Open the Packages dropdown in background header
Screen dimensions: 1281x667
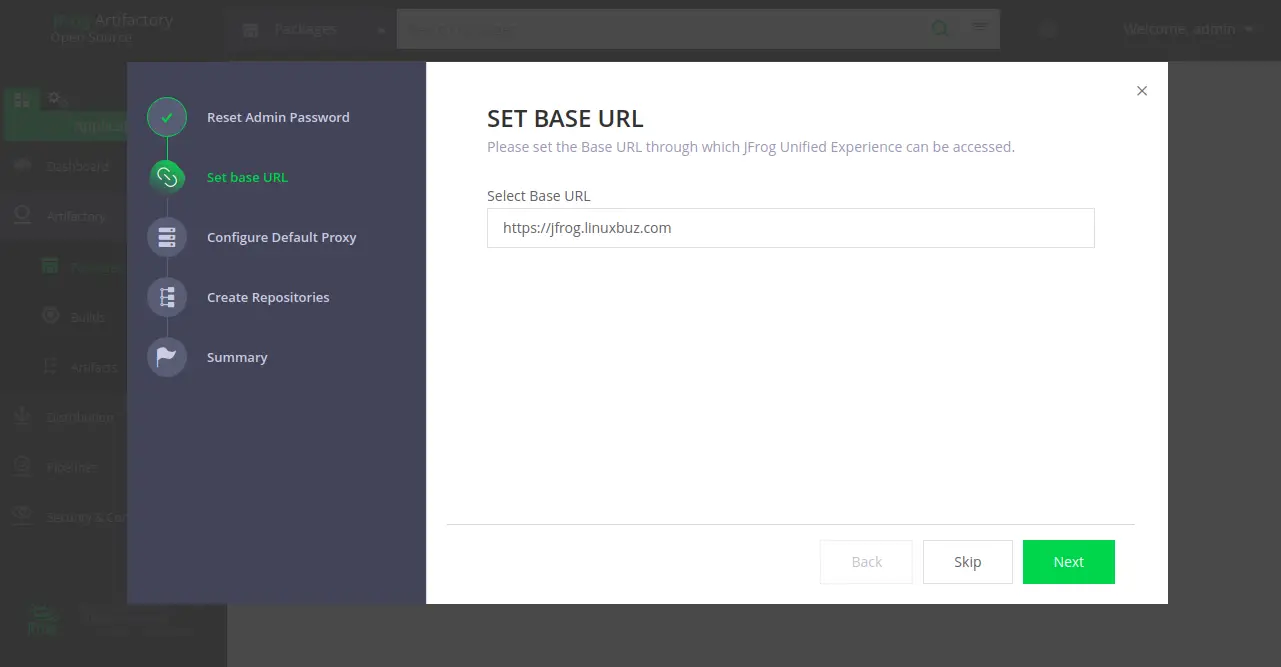(x=313, y=30)
